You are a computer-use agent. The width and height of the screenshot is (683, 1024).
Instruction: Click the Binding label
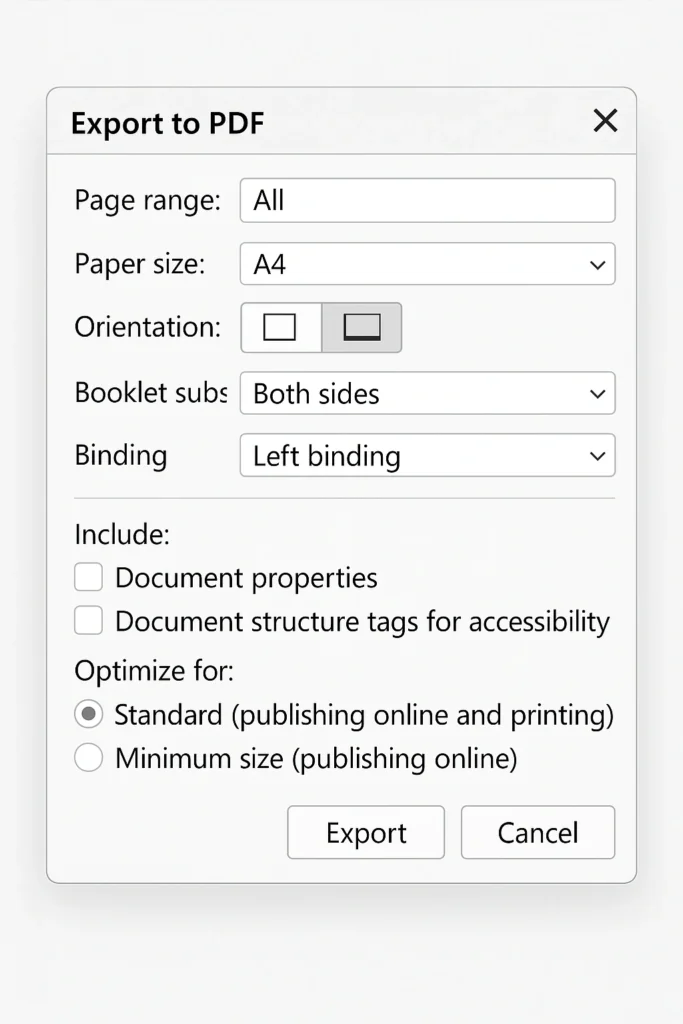coord(121,455)
